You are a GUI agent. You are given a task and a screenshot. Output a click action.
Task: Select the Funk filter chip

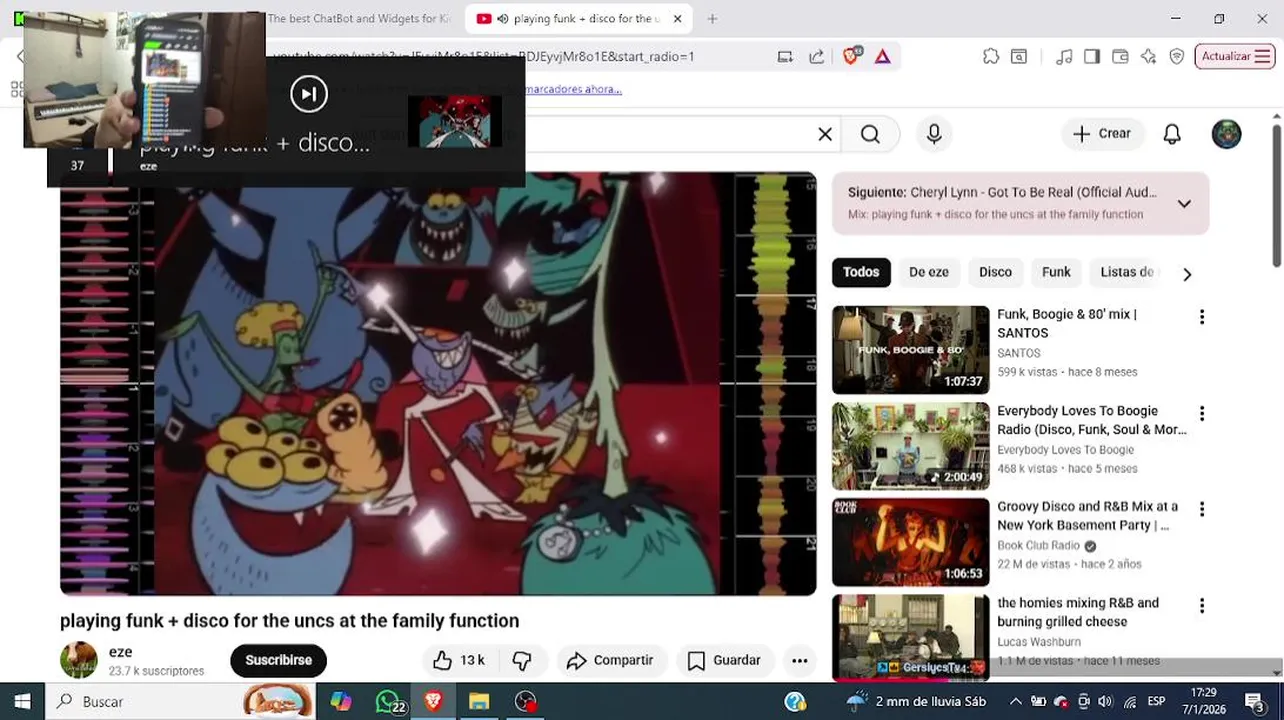(x=1056, y=272)
